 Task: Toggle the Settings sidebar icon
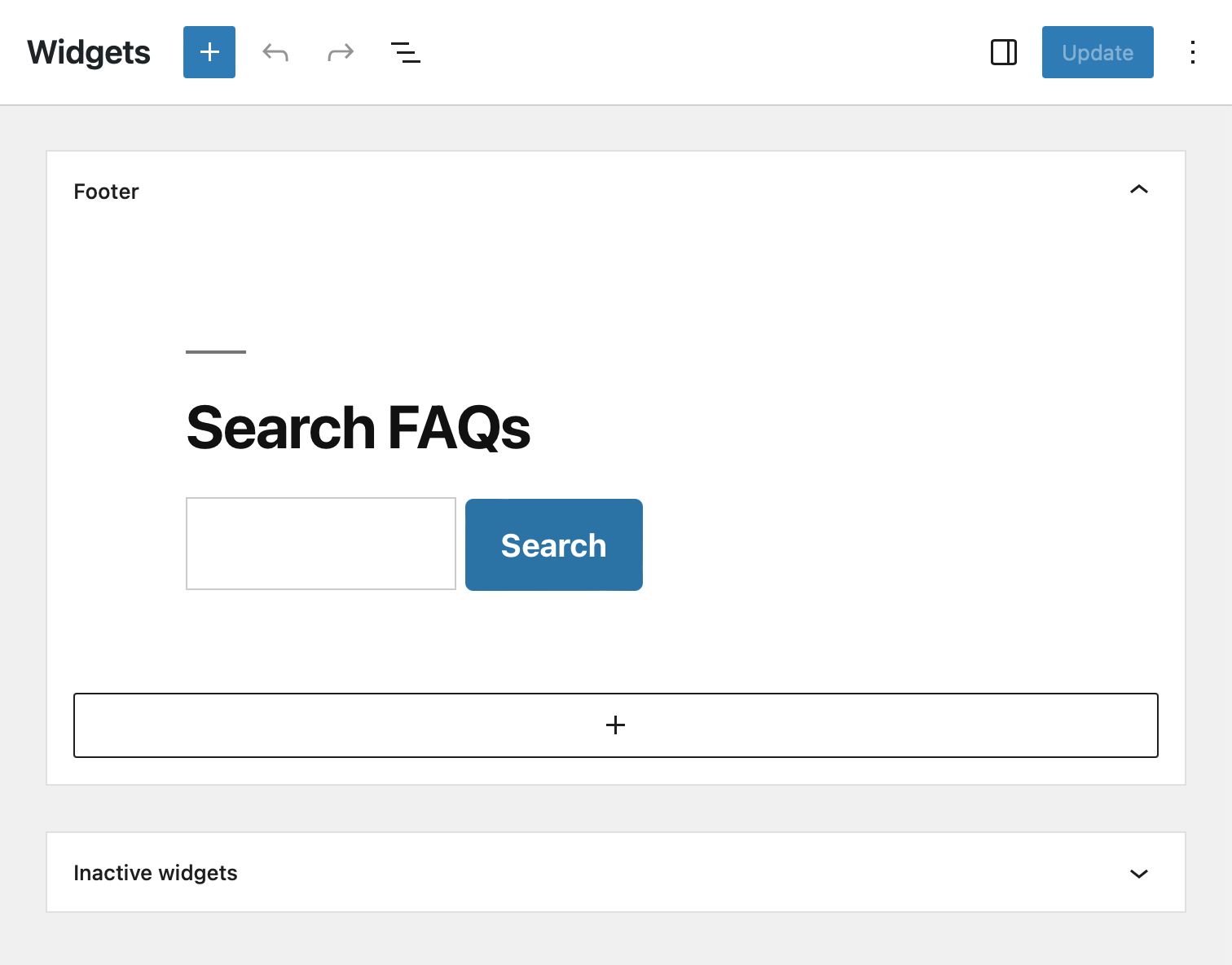(1003, 53)
